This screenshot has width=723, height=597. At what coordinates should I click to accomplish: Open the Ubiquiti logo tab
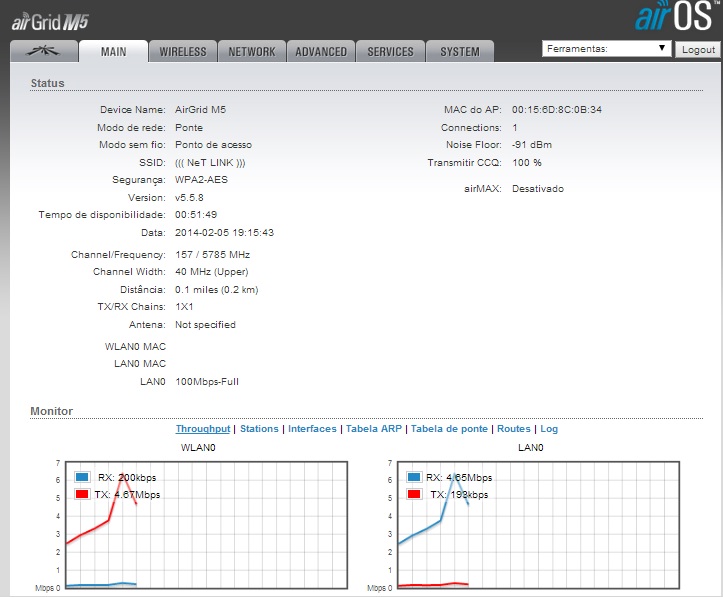coord(44,51)
